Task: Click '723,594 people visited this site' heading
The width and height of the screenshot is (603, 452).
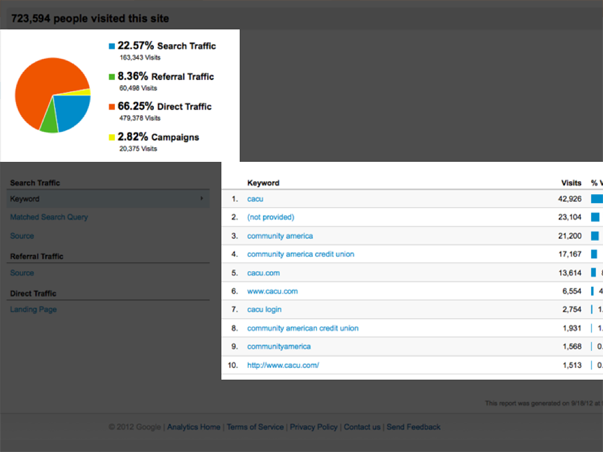Action: click(x=90, y=18)
